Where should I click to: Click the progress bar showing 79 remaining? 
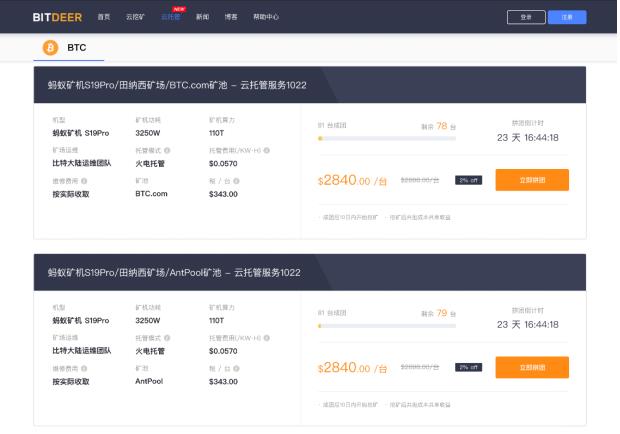pos(387,326)
